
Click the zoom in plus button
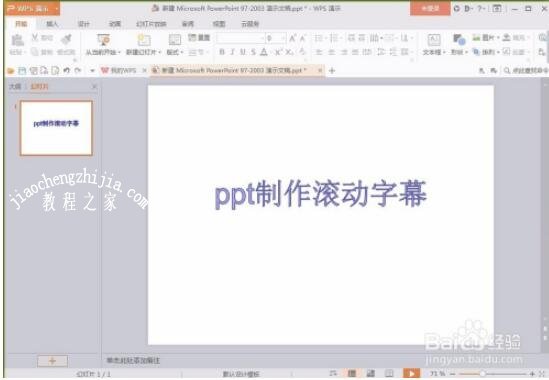(x=532, y=374)
